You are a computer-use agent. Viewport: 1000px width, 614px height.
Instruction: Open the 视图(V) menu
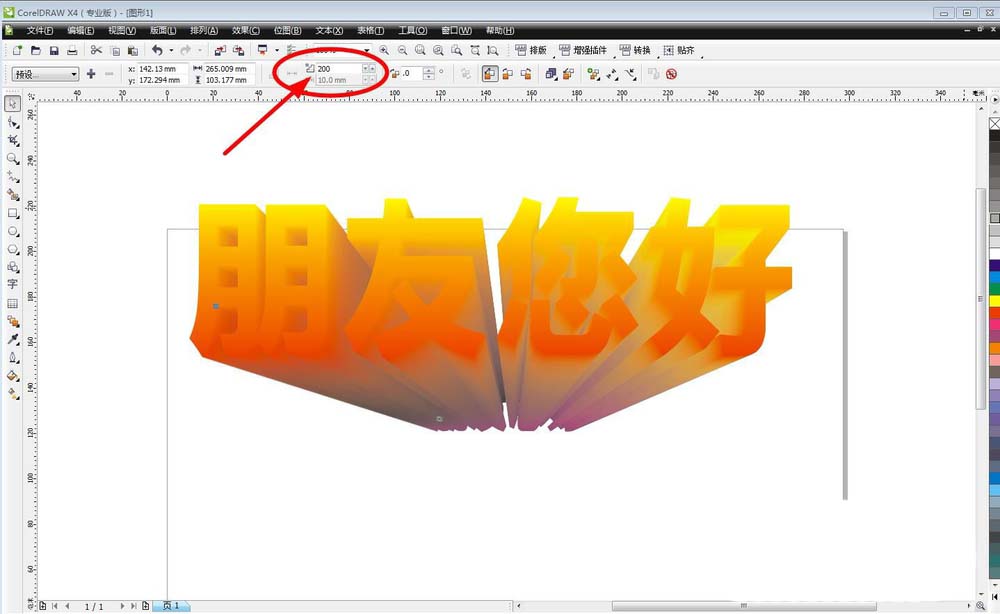[x=122, y=31]
